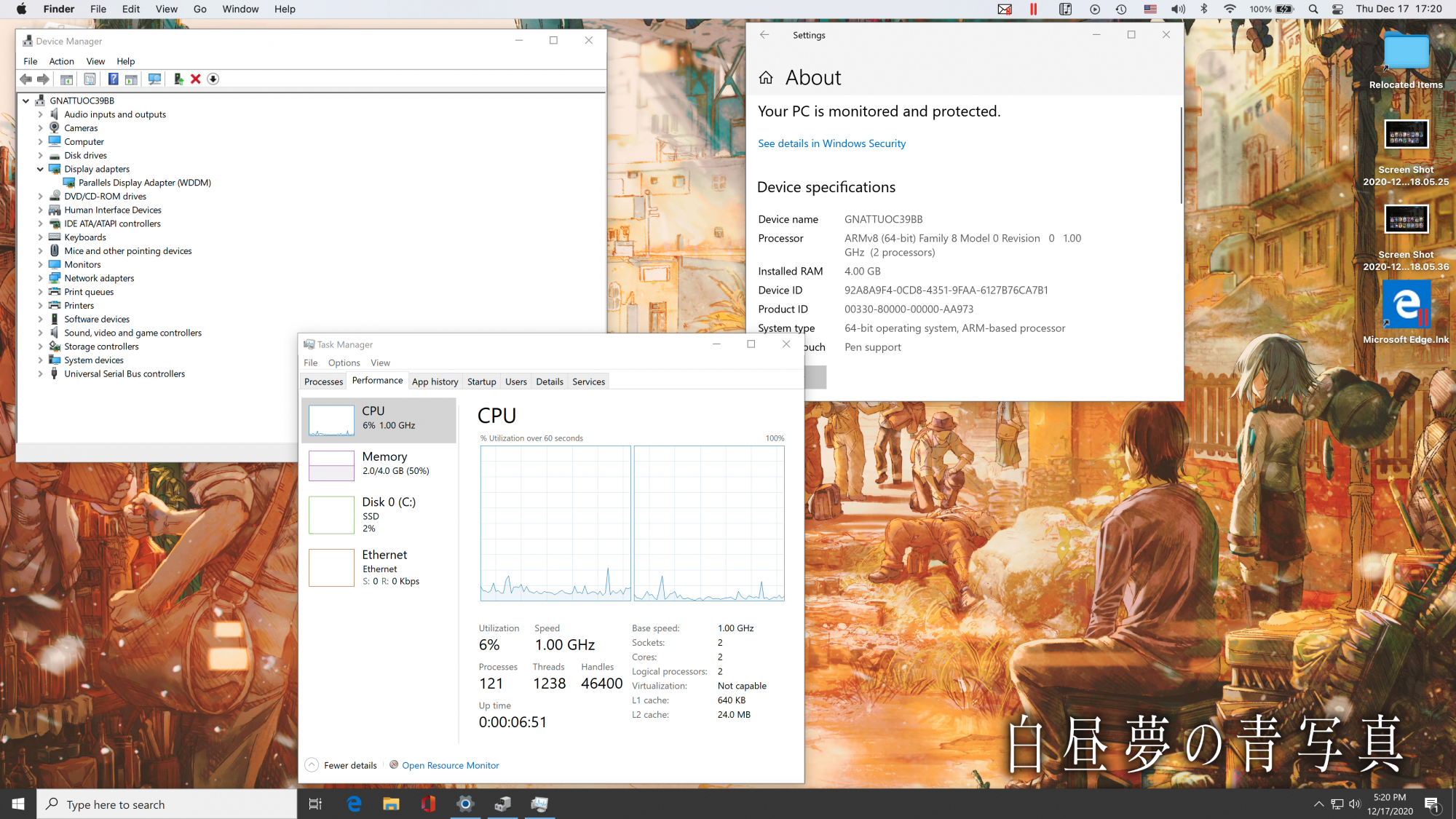Click the blue Help question mark icon

tap(113, 79)
